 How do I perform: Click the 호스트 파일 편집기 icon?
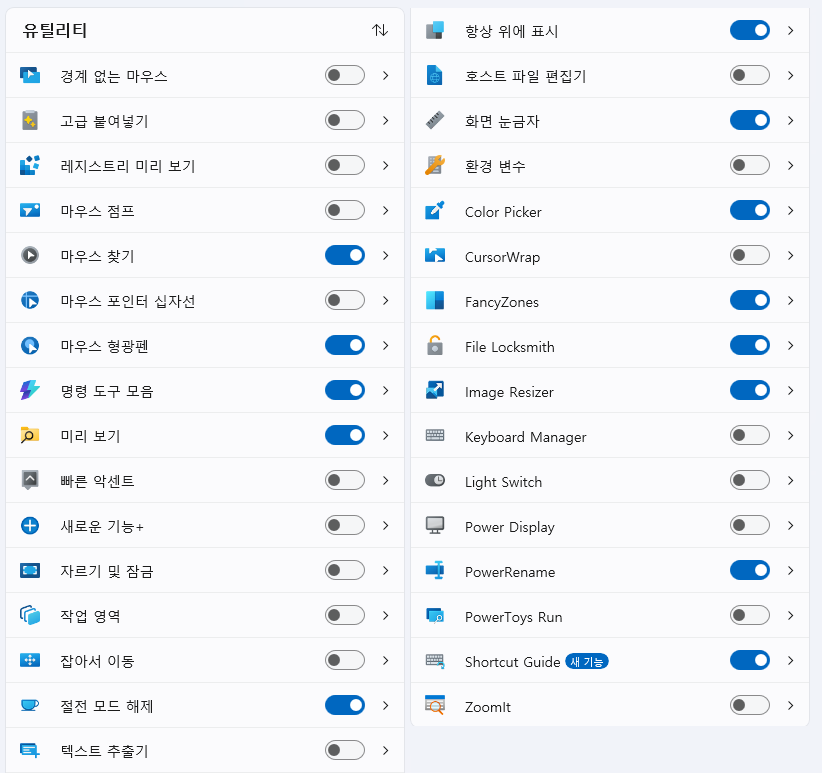tap(435, 75)
